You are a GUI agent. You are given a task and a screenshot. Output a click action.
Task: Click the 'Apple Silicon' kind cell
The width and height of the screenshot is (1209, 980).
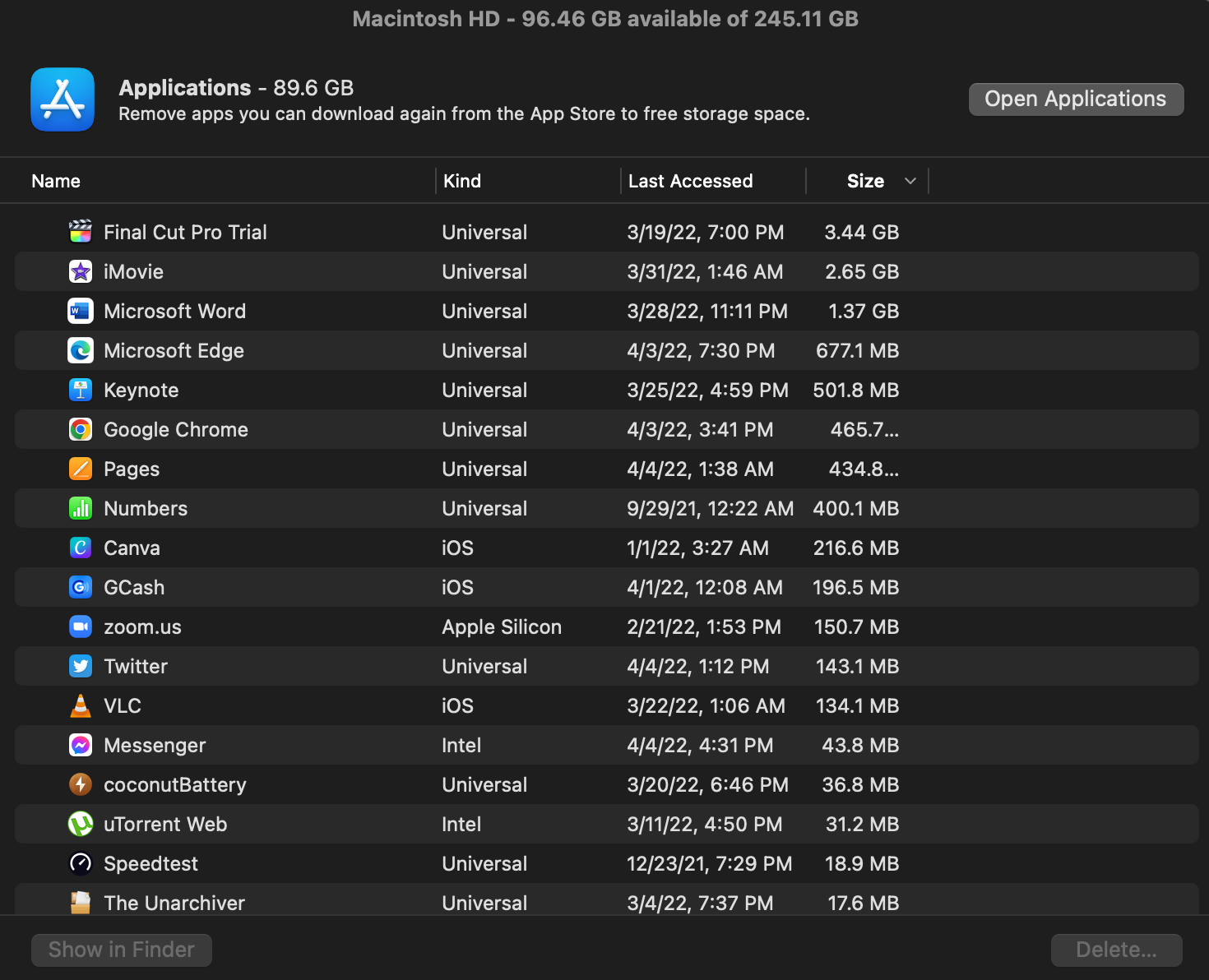pyautogui.click(x=502, y=627)
